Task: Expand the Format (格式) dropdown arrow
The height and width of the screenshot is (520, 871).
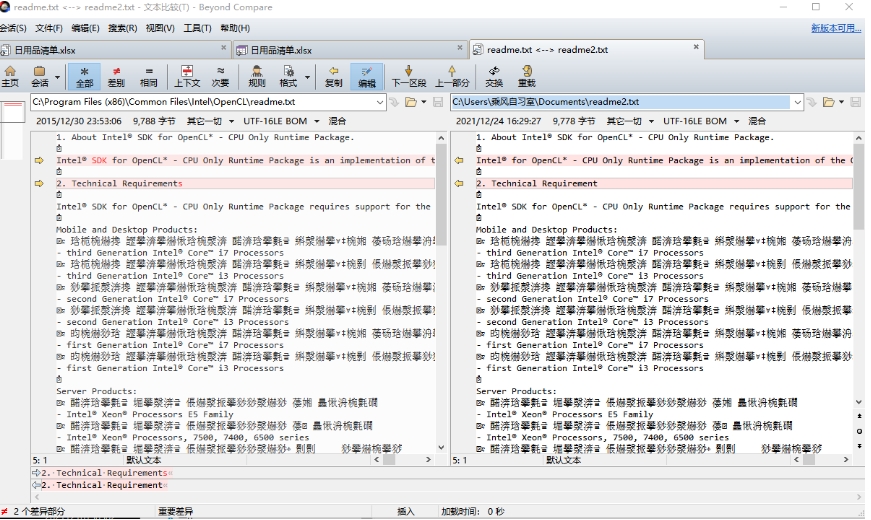Action: [307, 77]
